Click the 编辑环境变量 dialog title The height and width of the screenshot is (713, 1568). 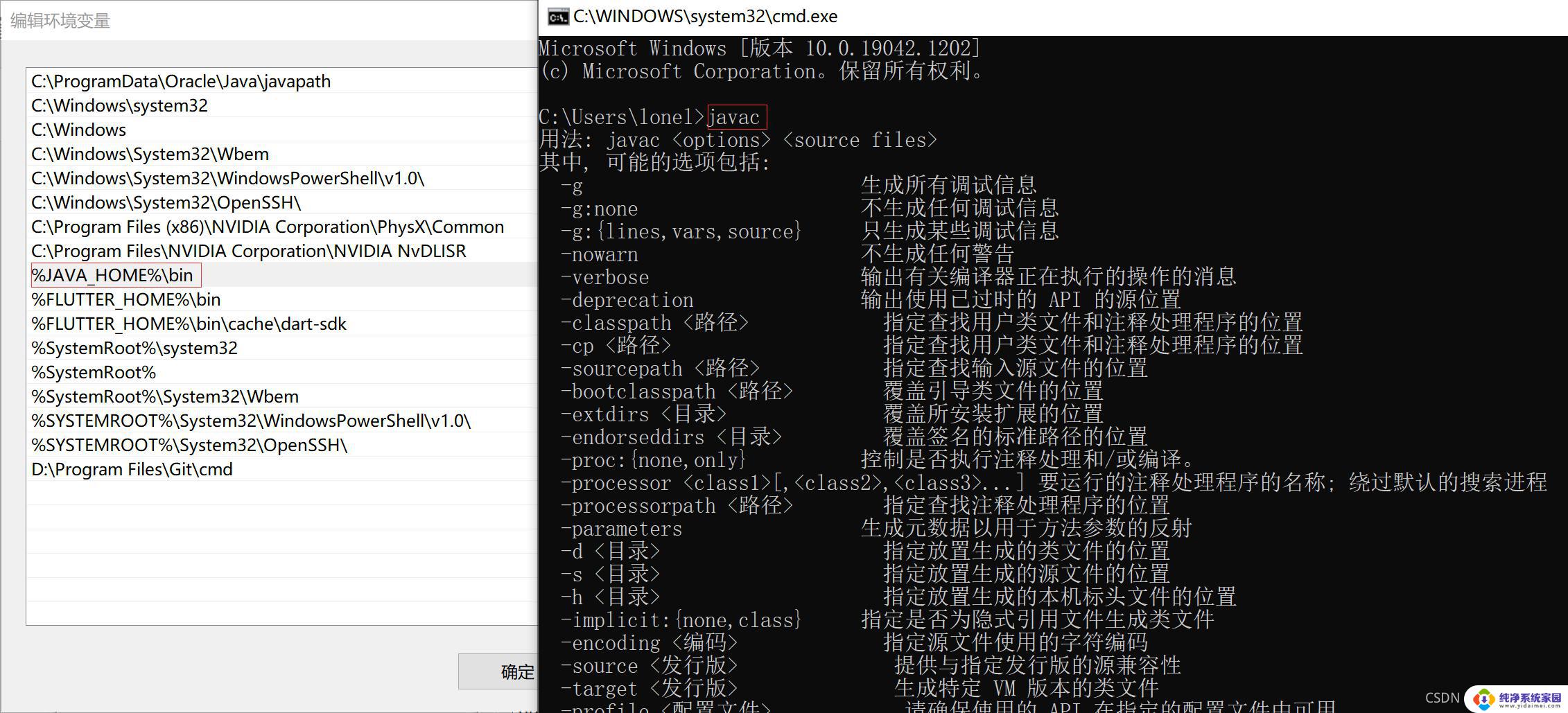(x=60, y=21)
